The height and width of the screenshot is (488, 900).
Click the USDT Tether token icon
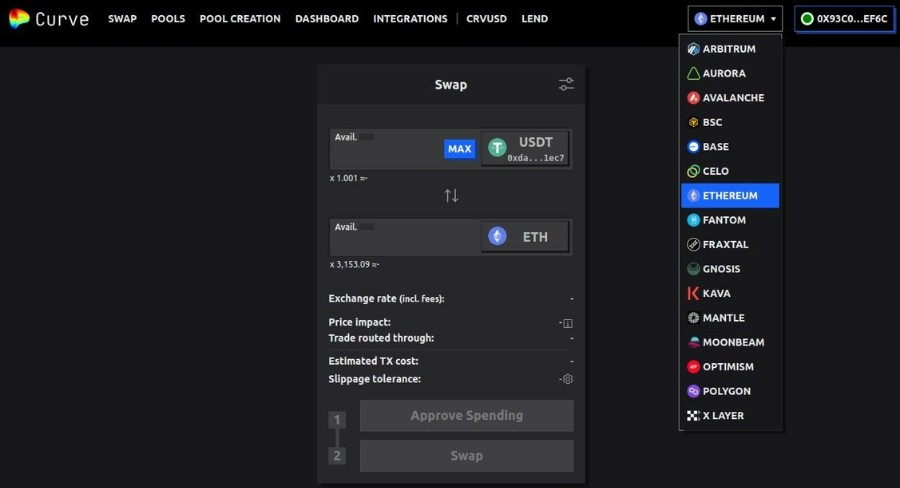coord(497,148)
